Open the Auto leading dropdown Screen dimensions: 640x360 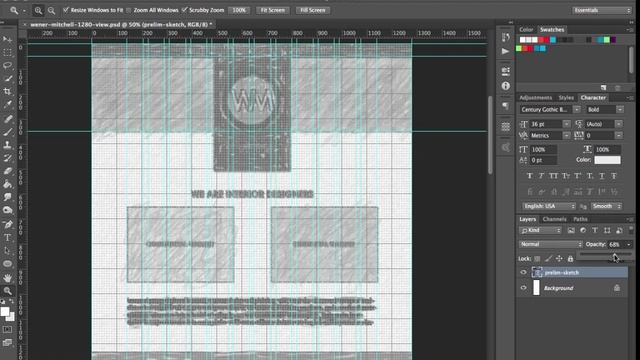coord(619,124)
